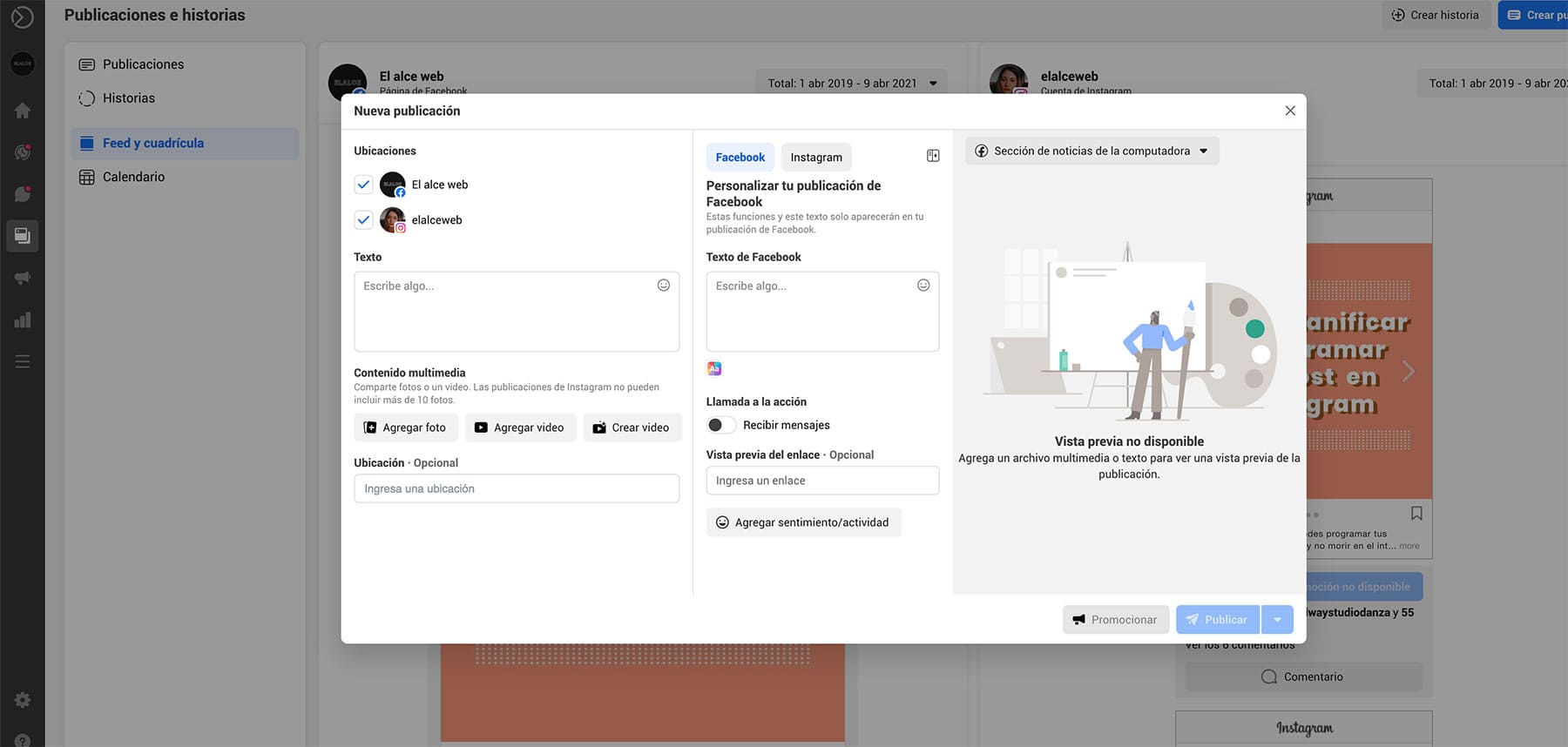Open emoji picker in Texto de Facebook field
1568x747 pixels.
pyautogui.click(x=923, y=286)
